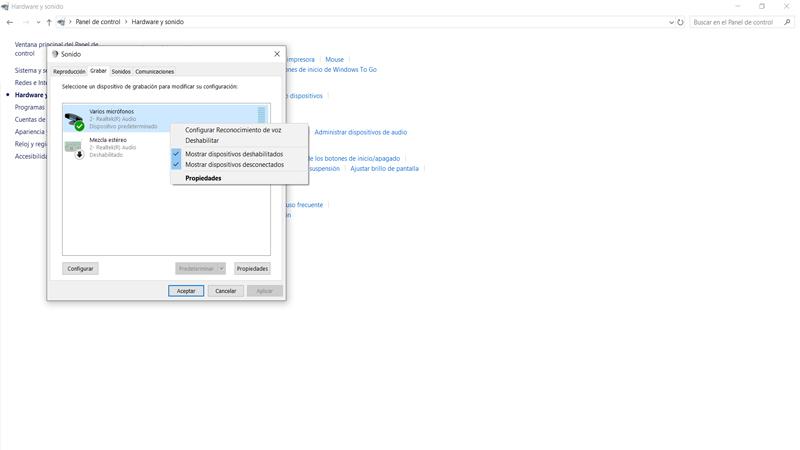Click the Propiedades button in dialog

coord(252,268)
